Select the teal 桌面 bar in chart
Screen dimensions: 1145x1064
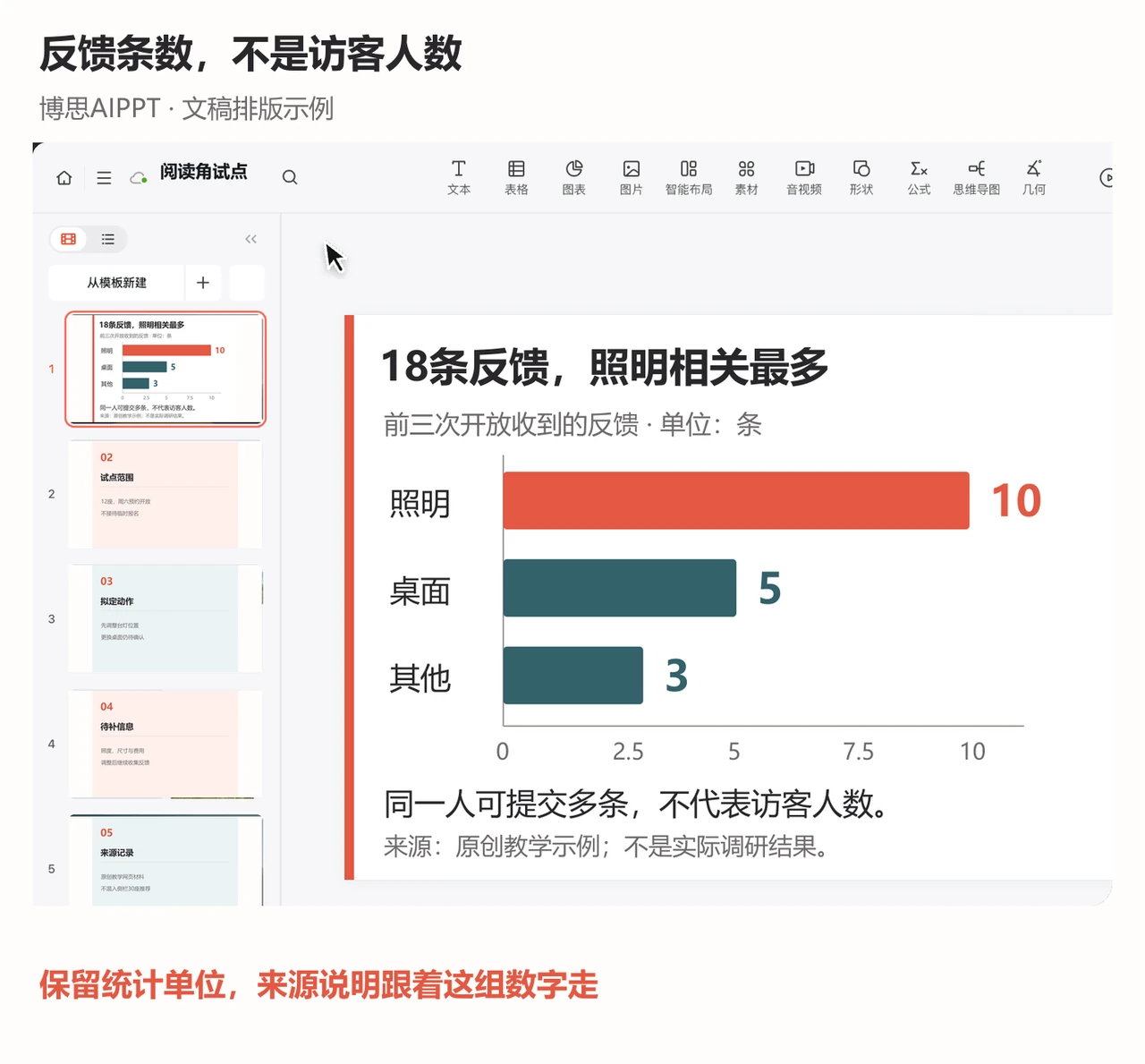[620, 588]
